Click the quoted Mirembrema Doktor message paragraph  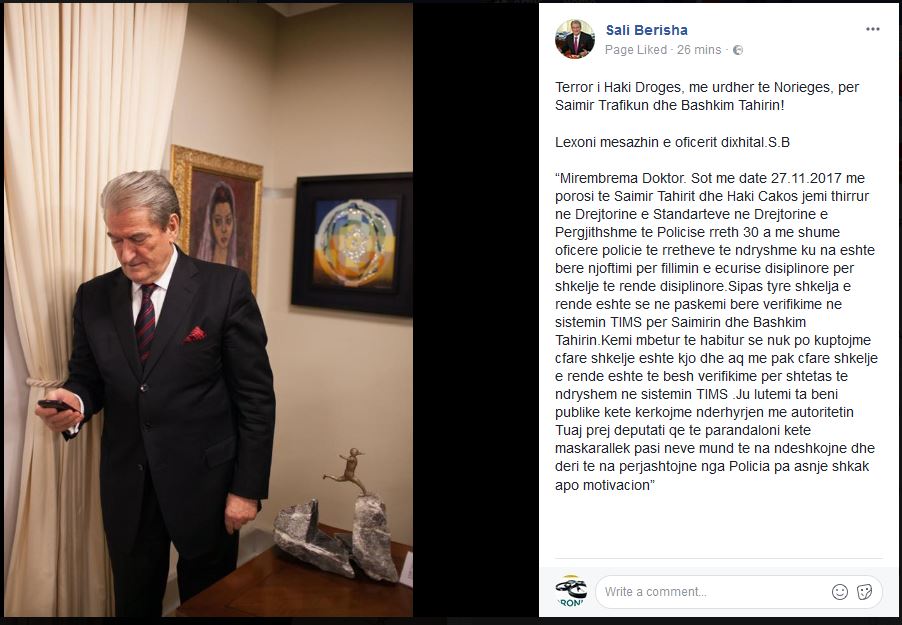[x=716, y=331]
